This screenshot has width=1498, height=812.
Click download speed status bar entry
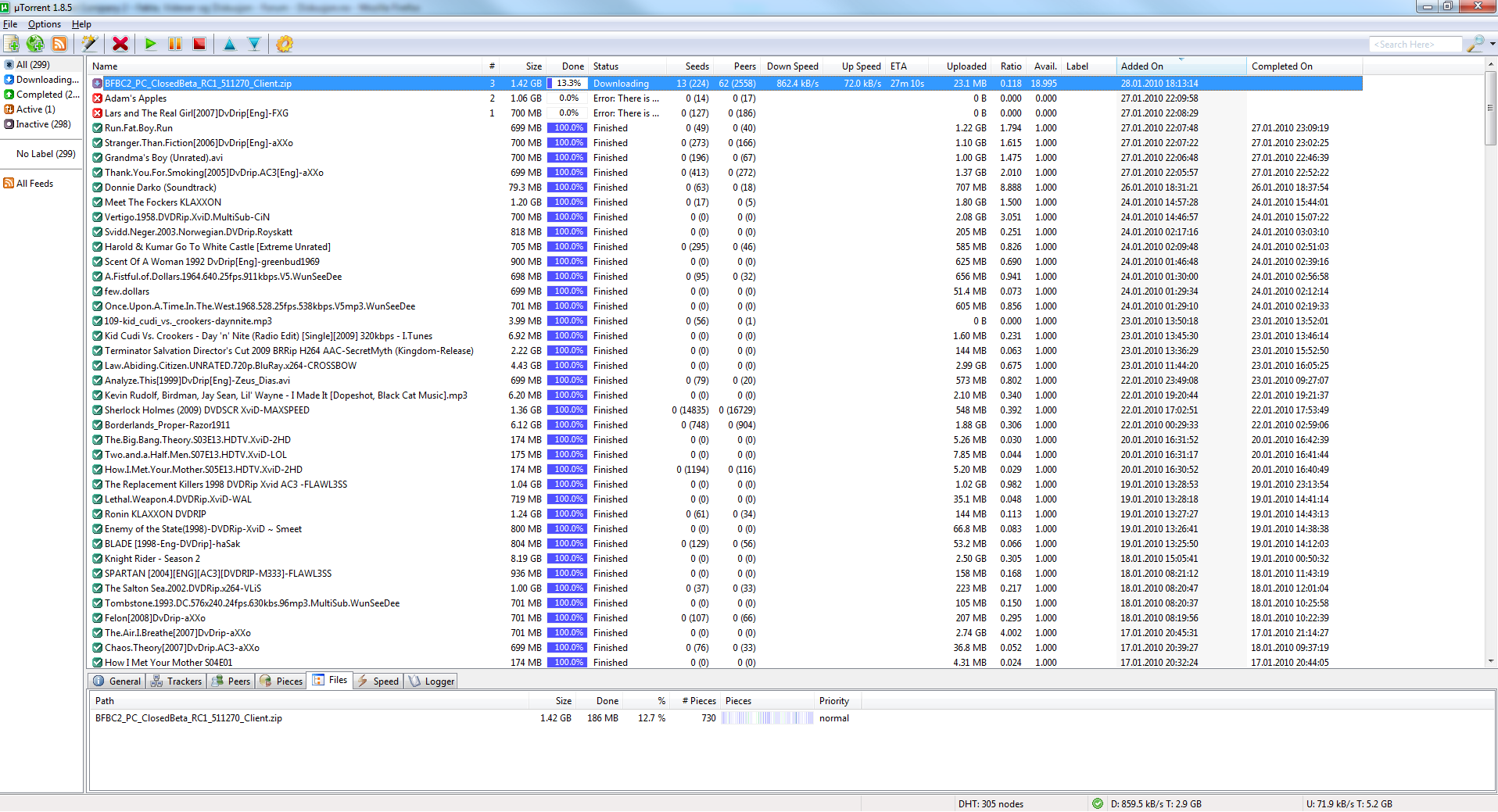pos(1156,804)
